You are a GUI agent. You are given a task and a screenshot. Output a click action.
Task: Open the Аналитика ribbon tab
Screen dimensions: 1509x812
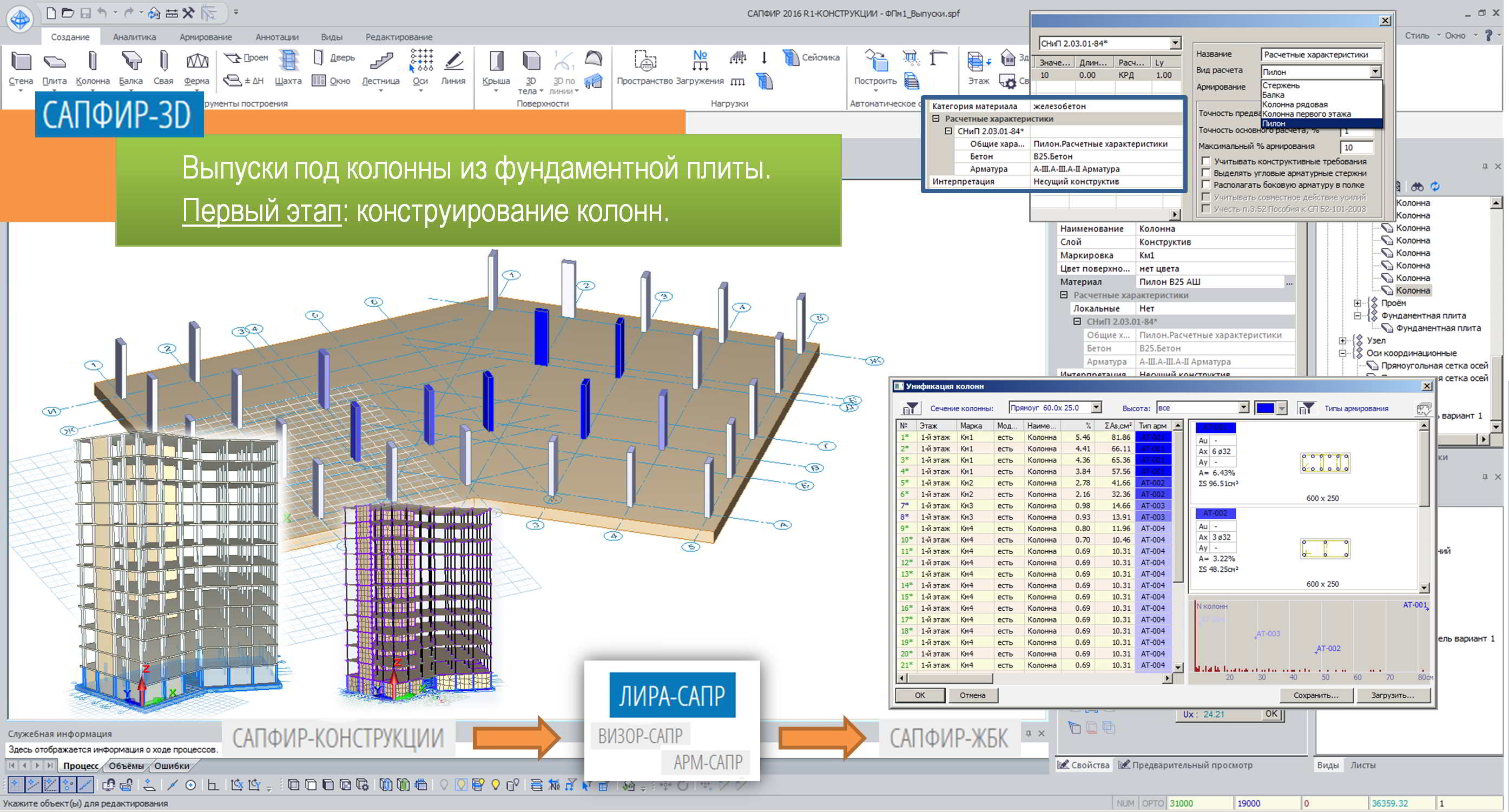134,37
